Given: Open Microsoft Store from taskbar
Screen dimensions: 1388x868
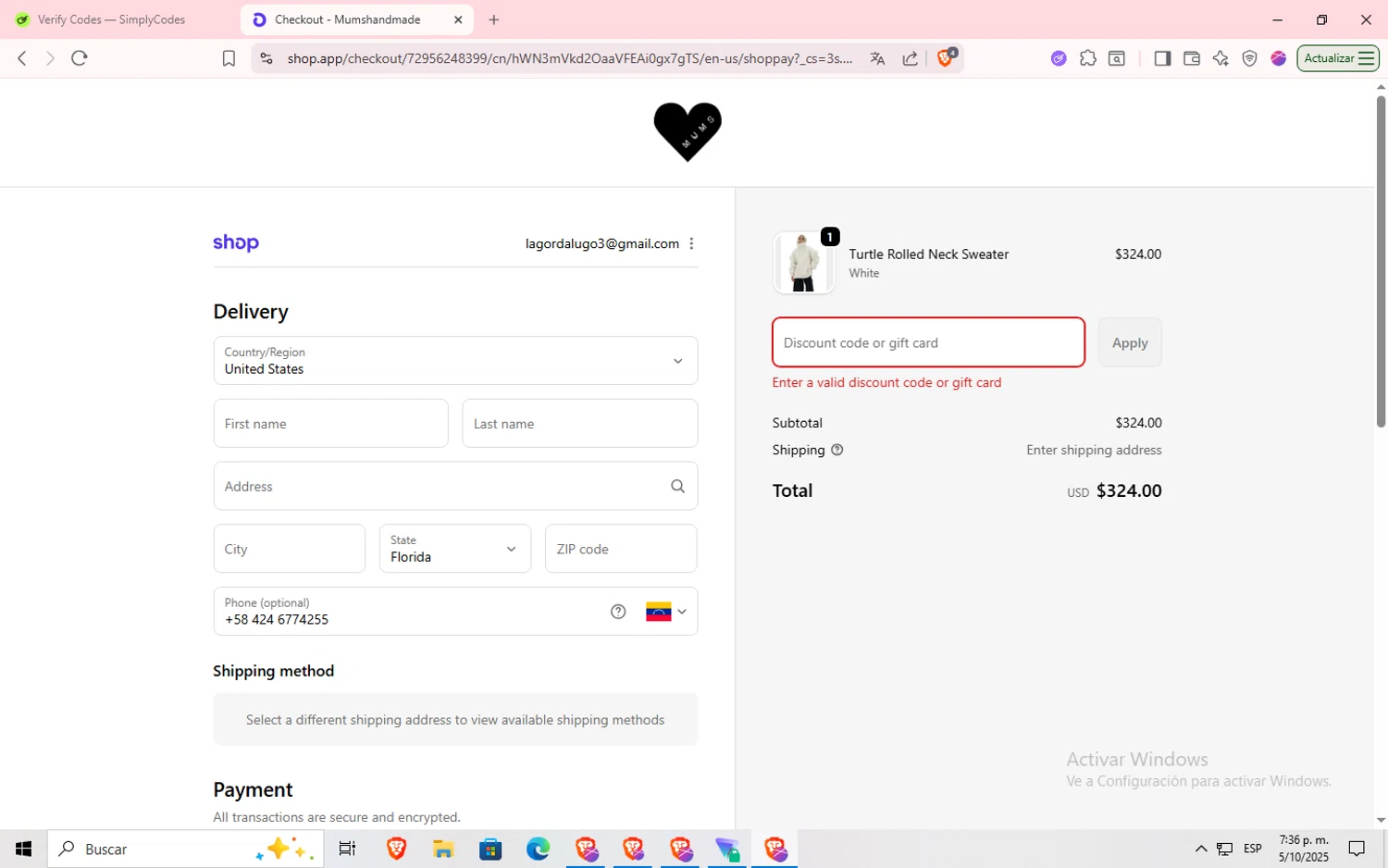Looking at the screenshot, I should tap(490, 849).
